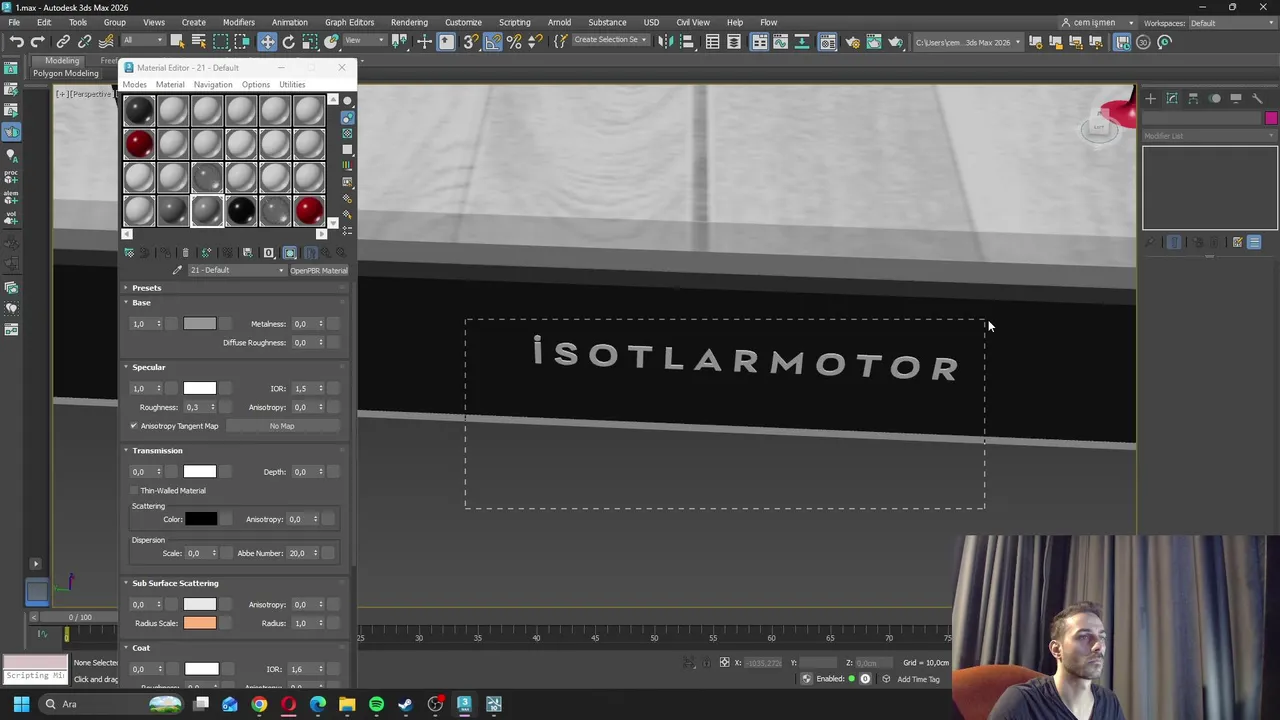1280x720 pixels.
Task: Select the black material sample sphere in bottom row
Action: [241, 210]
